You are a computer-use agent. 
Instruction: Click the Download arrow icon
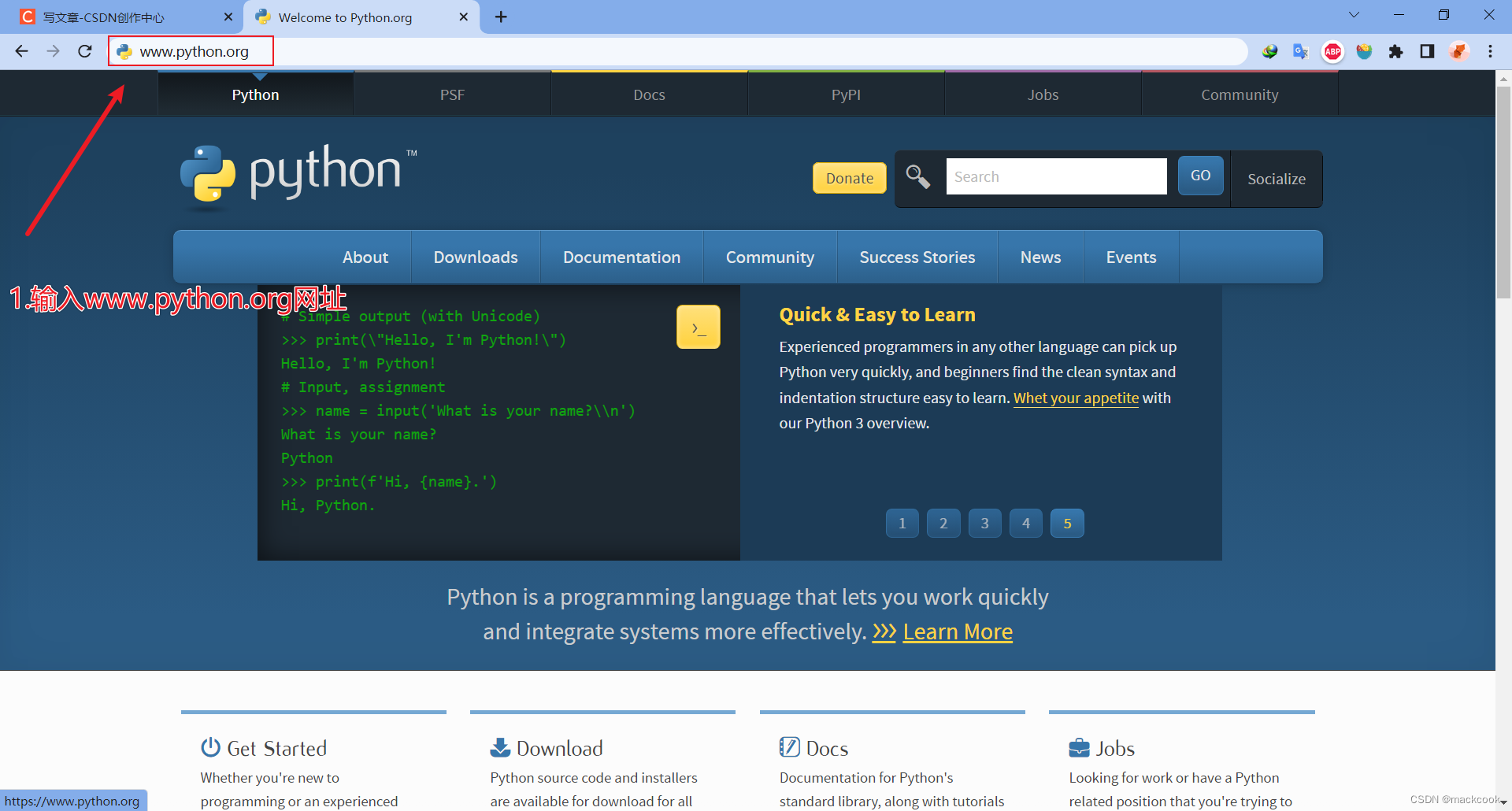click(x=500, y=746)
